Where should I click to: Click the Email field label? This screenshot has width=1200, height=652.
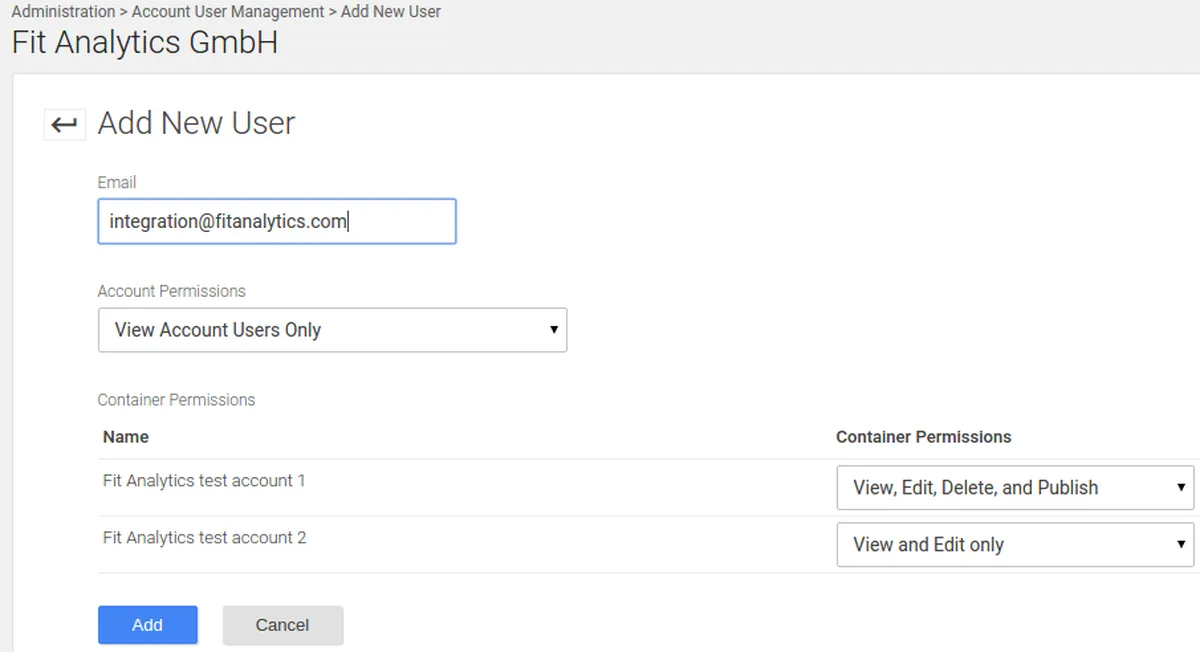pyautogui.click(x=117, y=182)
